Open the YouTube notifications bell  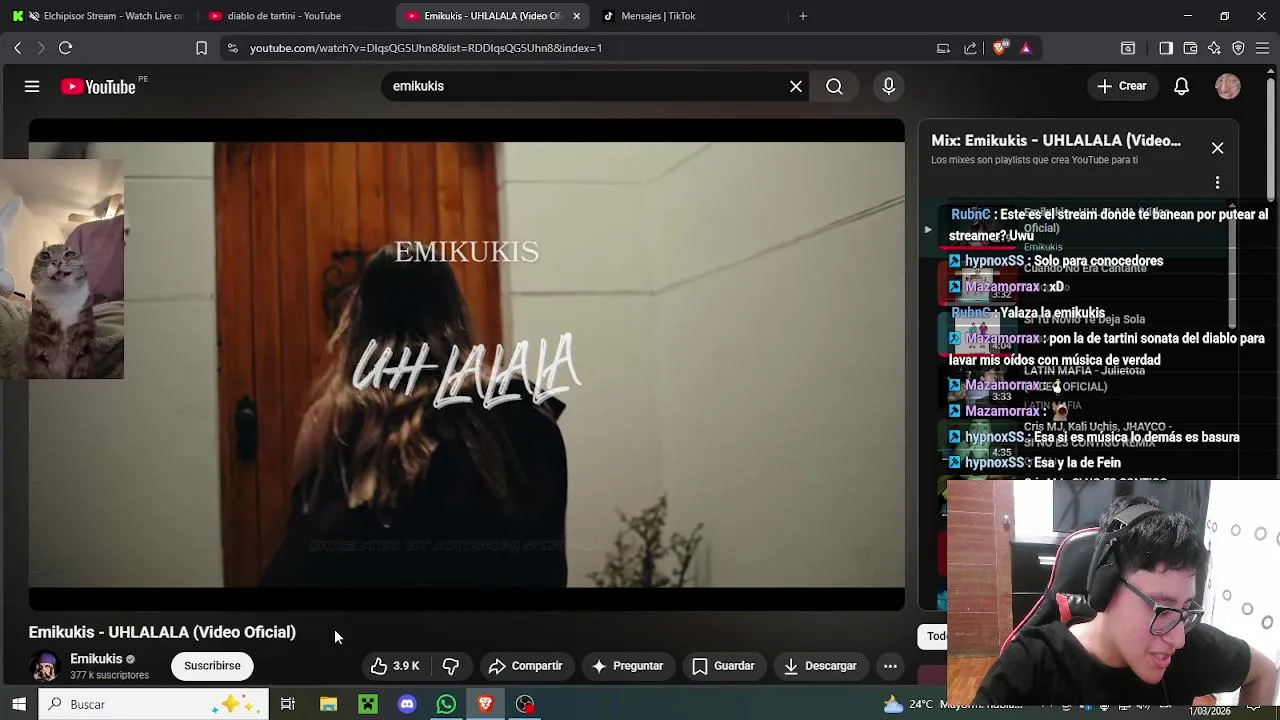point(1181,87)
